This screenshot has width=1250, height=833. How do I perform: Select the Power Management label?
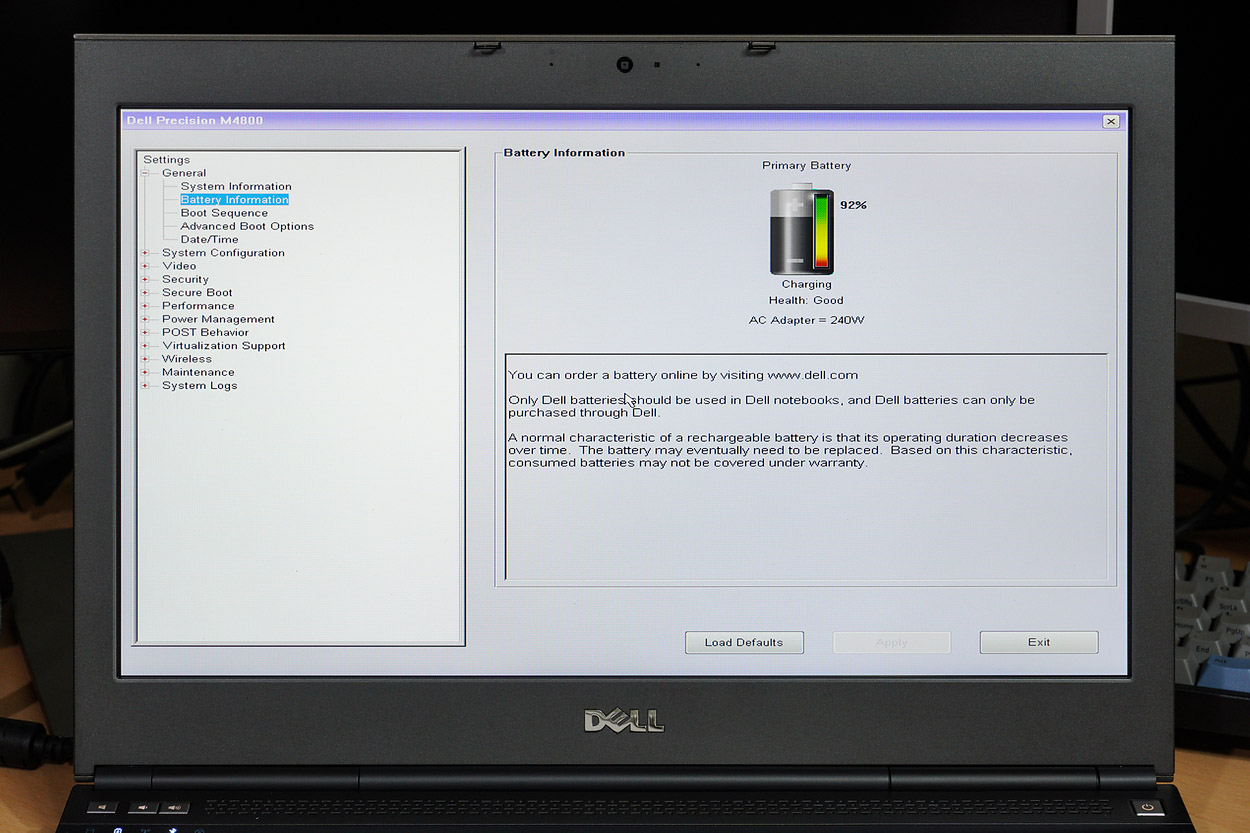pyautogui.click(x=218, y=319)
